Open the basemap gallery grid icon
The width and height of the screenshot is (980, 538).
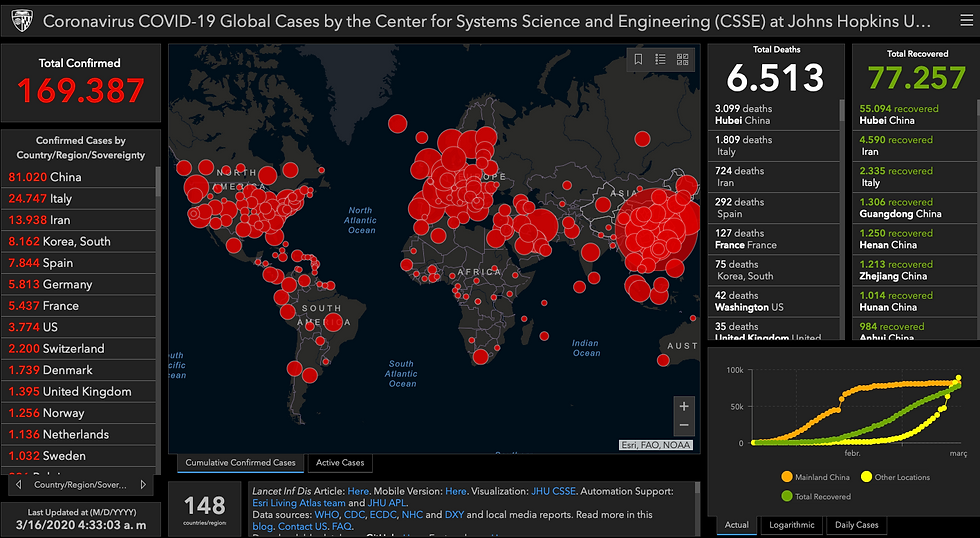click(x=682, y=59)
